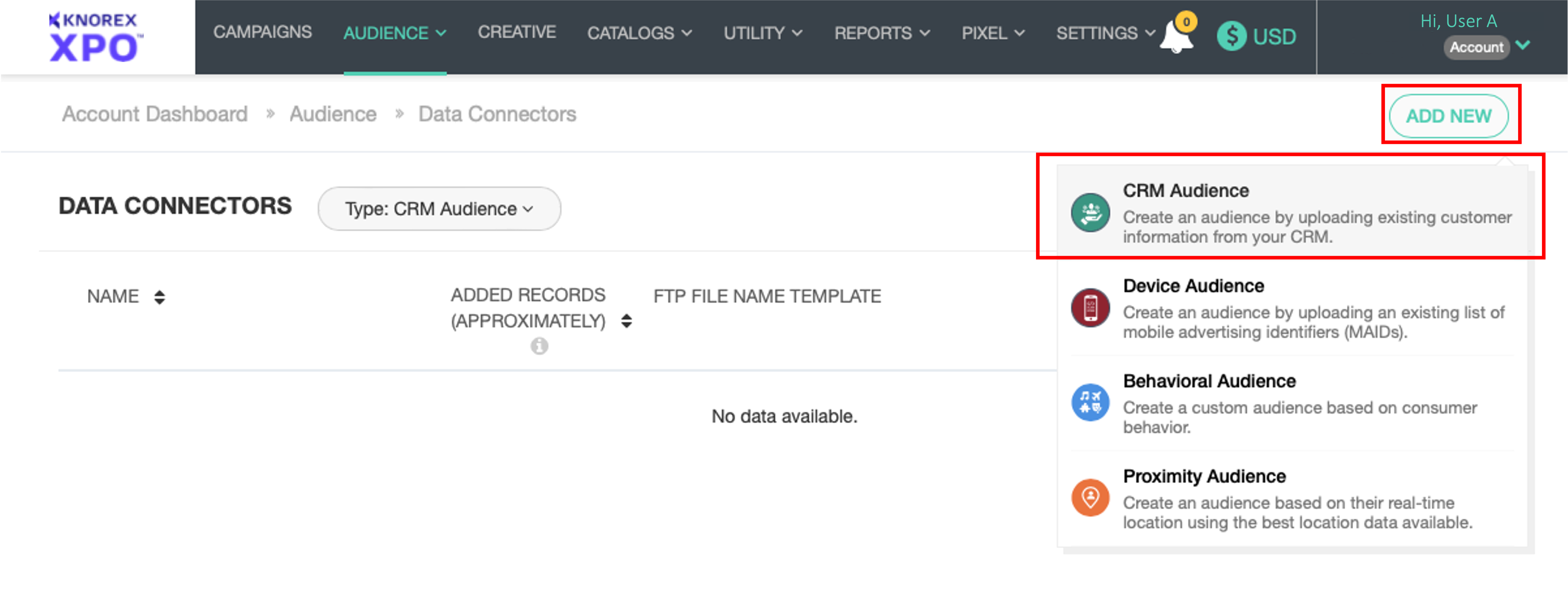
Task: Click the ADD NEW button
Action: pyautogui.click(x=1448, y=116)
